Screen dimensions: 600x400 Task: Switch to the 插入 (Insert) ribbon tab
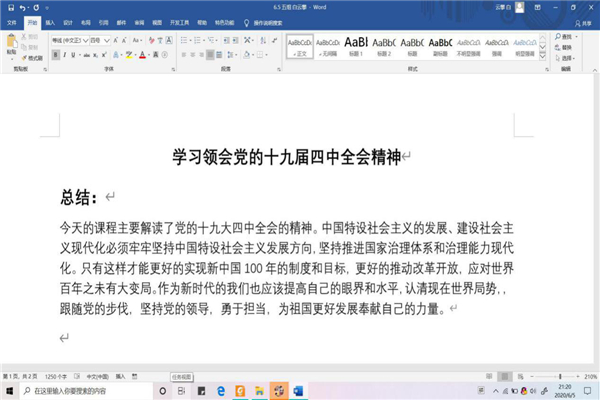(52, 21)
